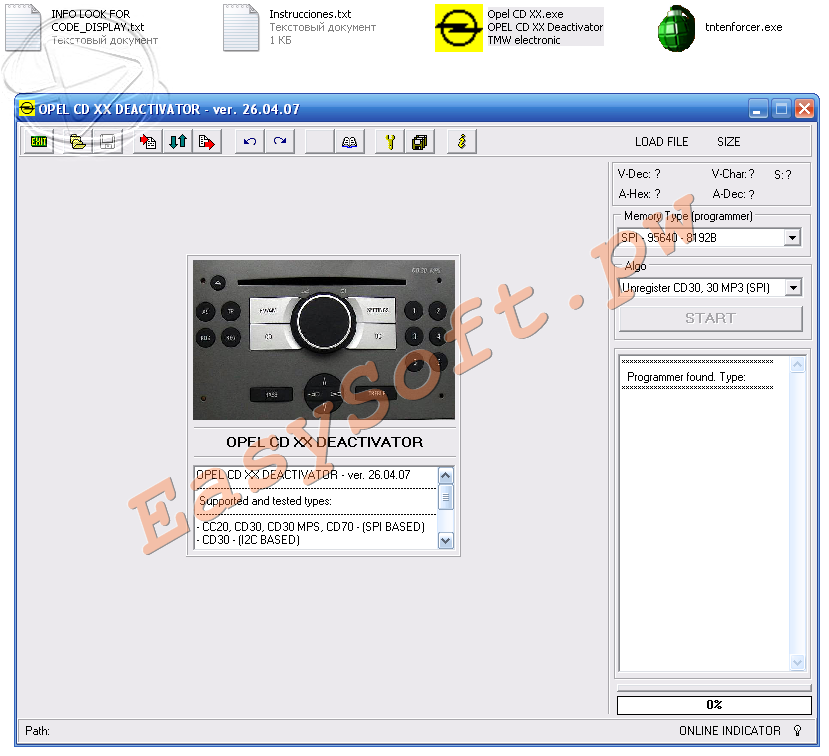This screenshot has height=756, width=829.
Task: Click the 'Programmer found. Type:' log line
Action: (686, 377)
